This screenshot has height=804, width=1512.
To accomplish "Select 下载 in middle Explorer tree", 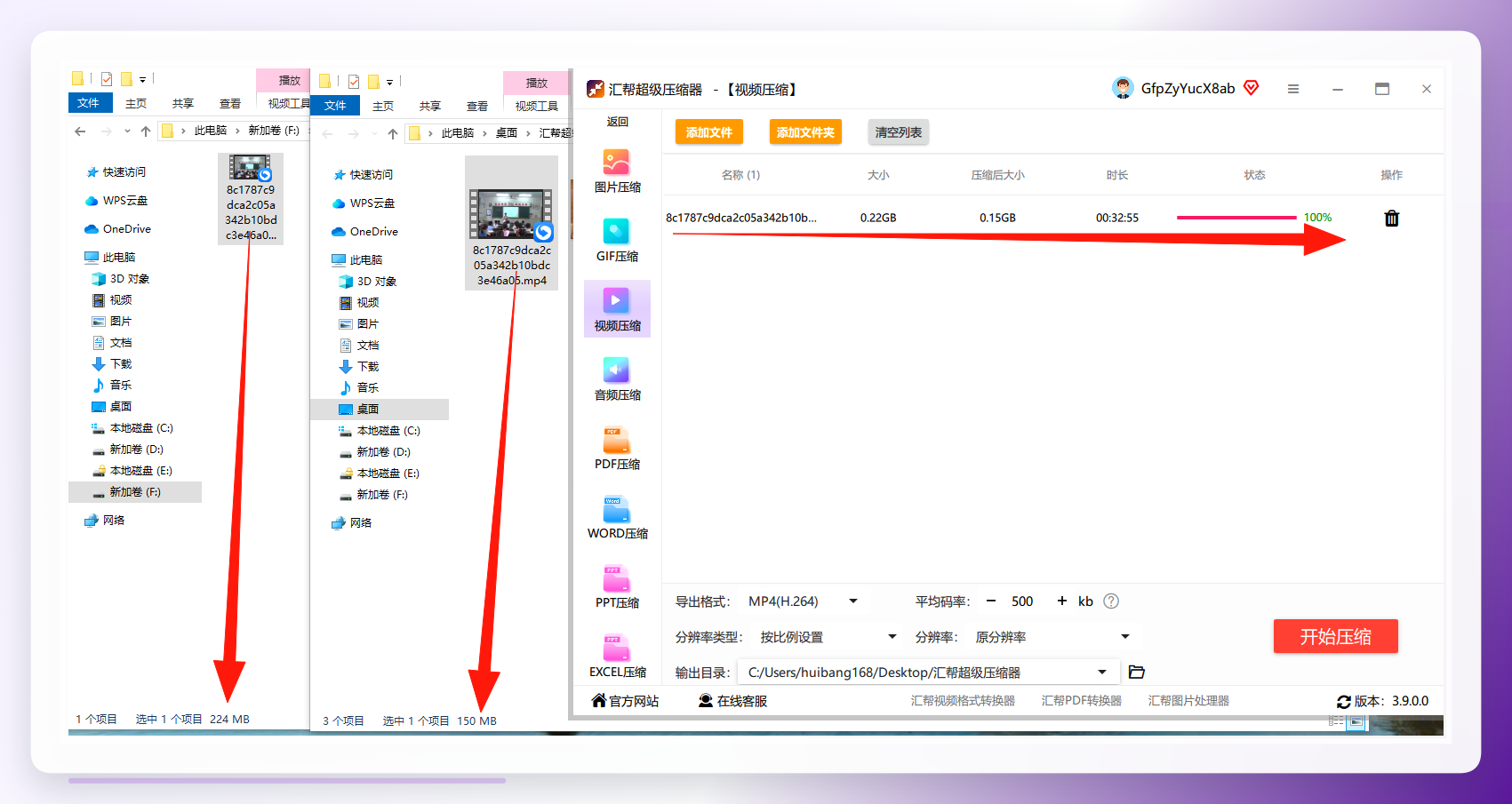I will (x=359, y=367).
